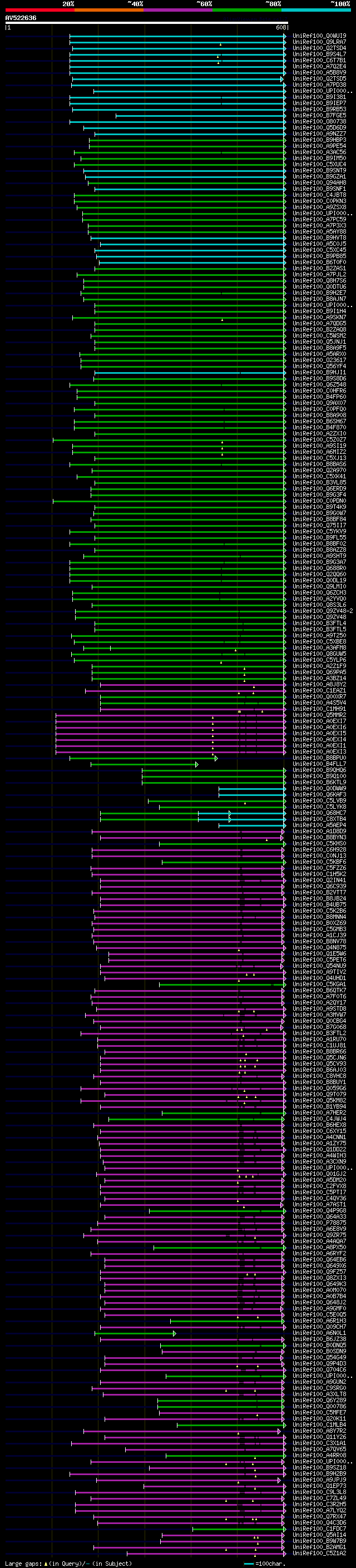The image size is (356, 1568).
Task: Open hit UniRef100_Q0WUI9
Action: (319, 36)
